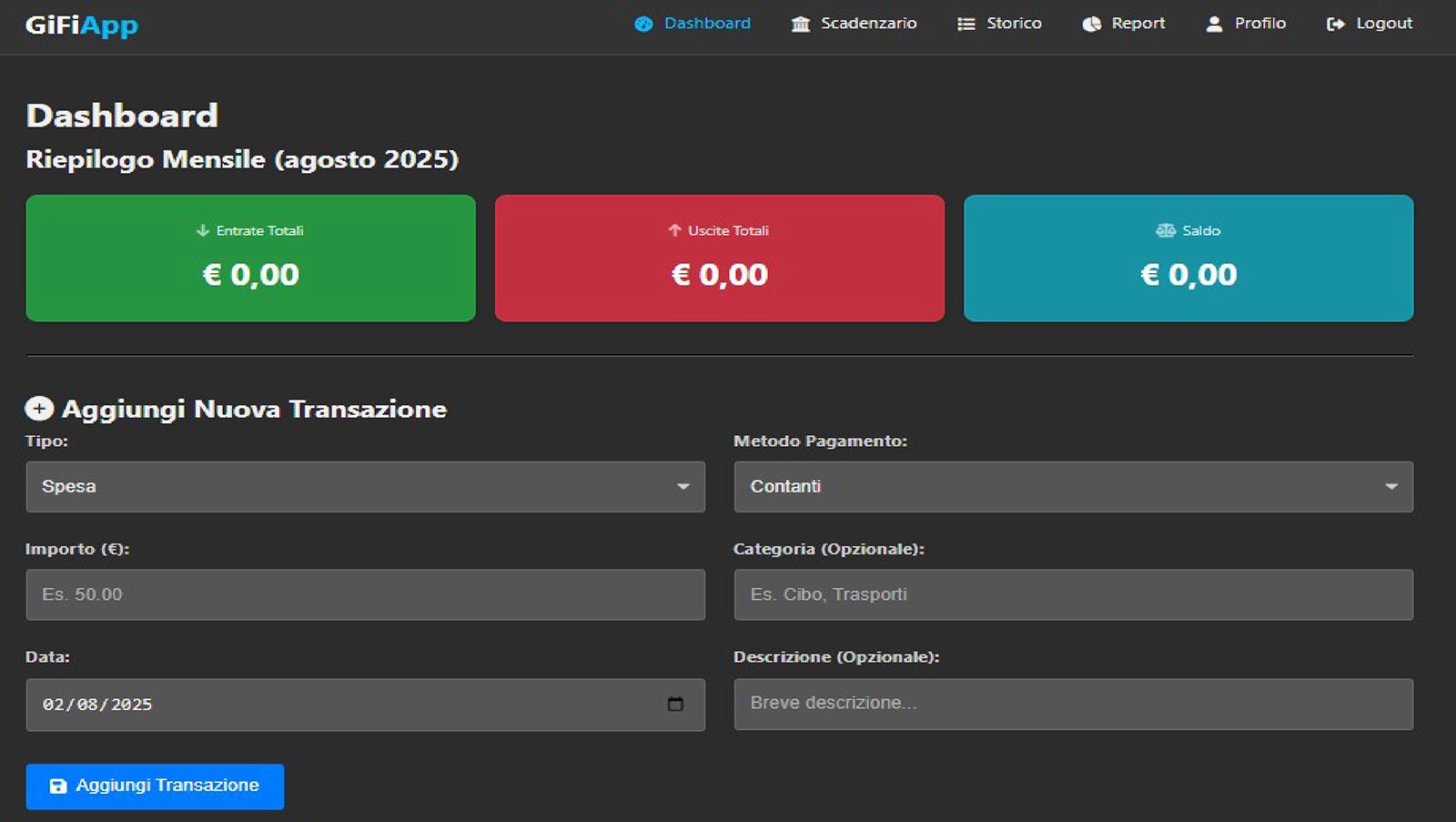Click the Logout exit icon
Viewport: 1456px width, 822px height.
tap(1335, 24)
